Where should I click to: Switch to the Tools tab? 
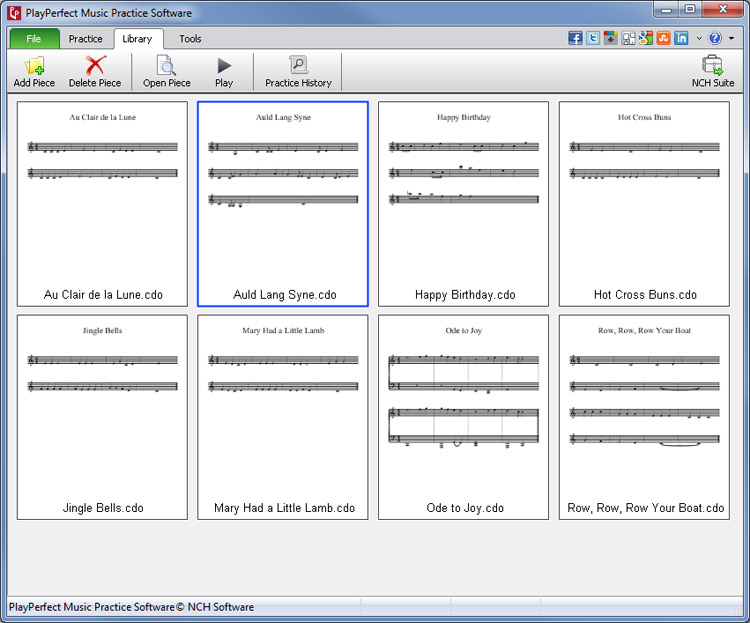point(190,39)
